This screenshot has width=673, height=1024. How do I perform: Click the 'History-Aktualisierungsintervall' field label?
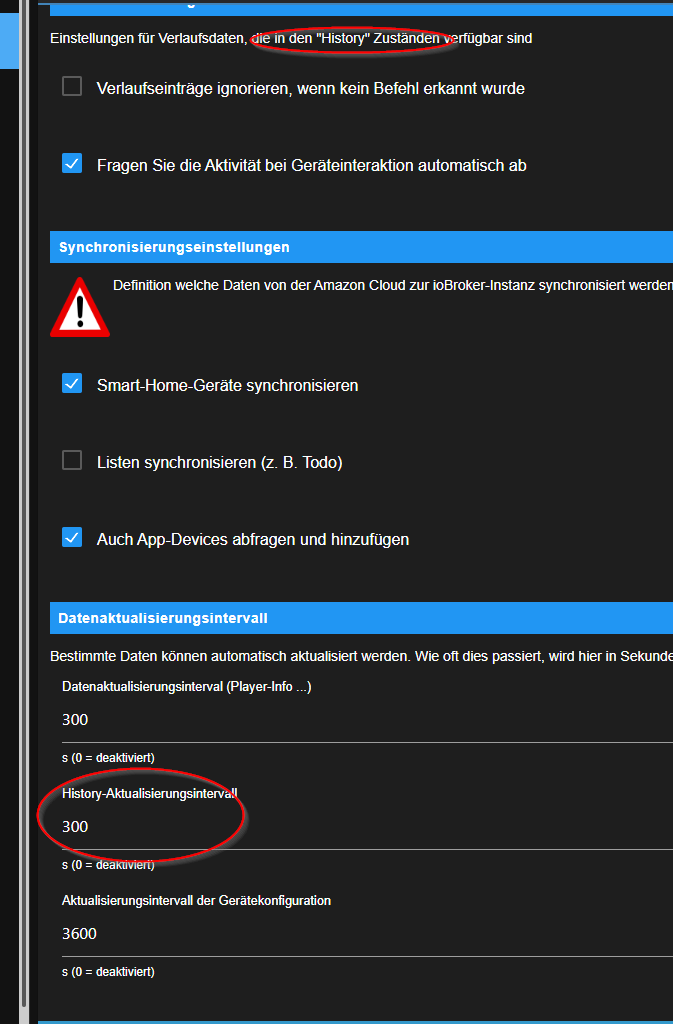(150, 794)
